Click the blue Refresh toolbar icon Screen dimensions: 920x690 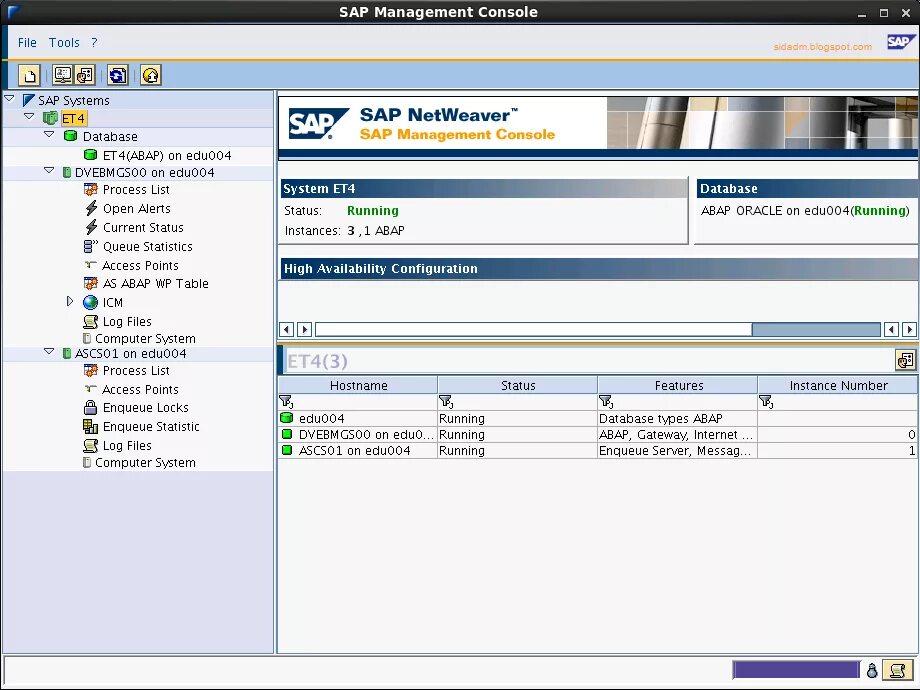[x=117, y=75]
